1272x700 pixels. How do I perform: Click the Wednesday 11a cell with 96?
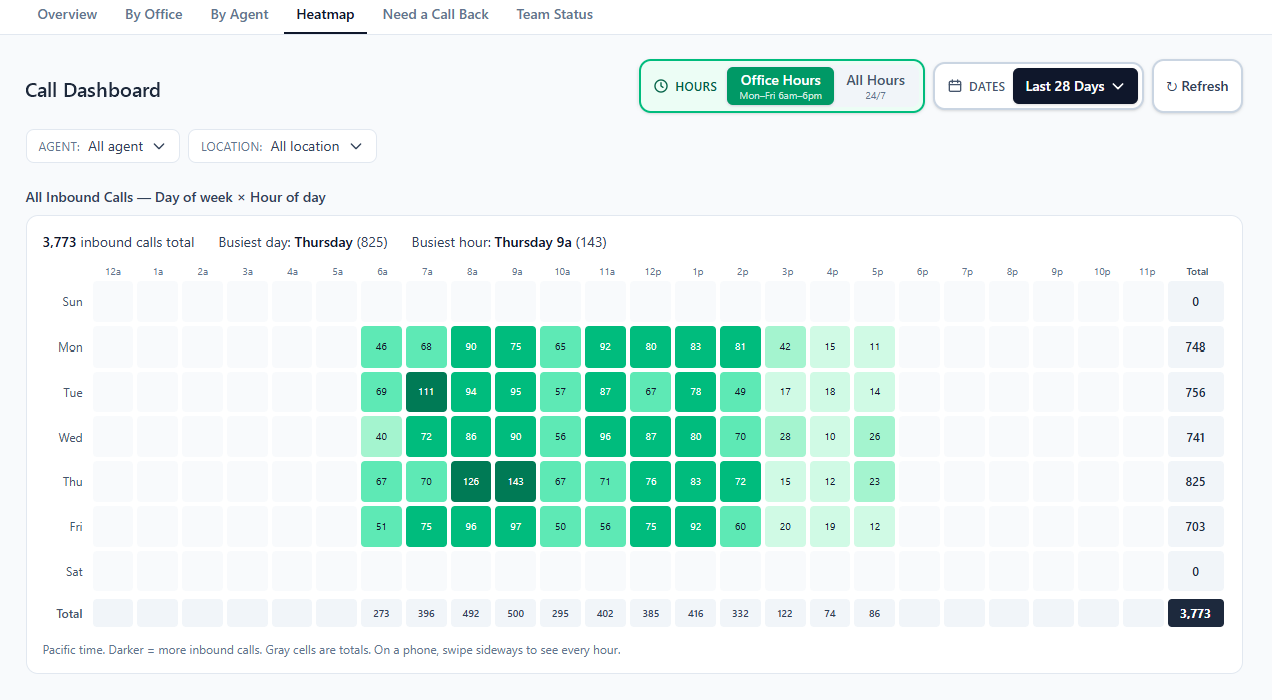tap(605, 437)
